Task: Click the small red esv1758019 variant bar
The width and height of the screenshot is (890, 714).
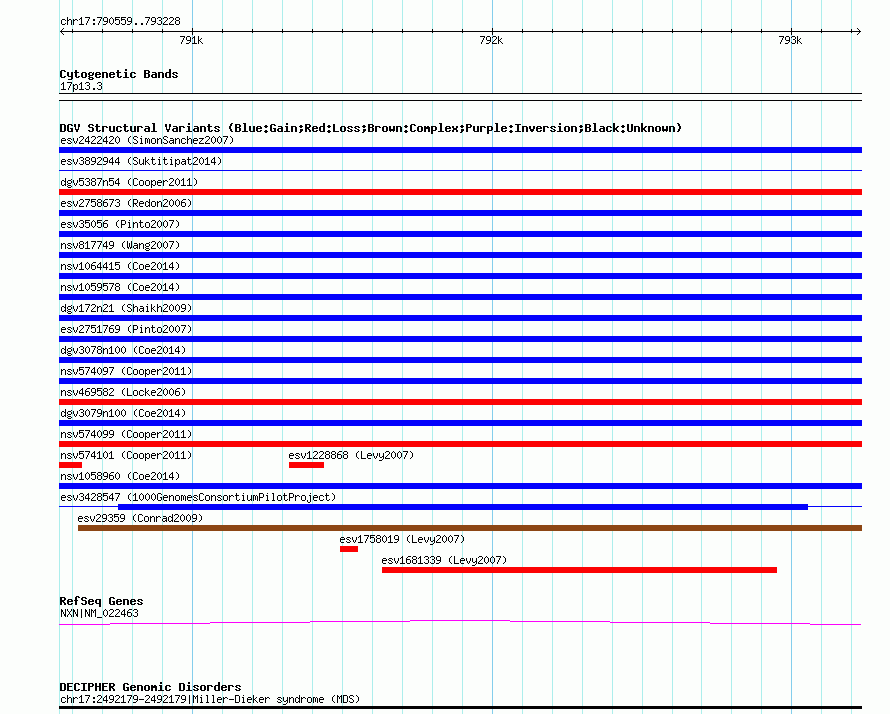Action: coord(348,549)
